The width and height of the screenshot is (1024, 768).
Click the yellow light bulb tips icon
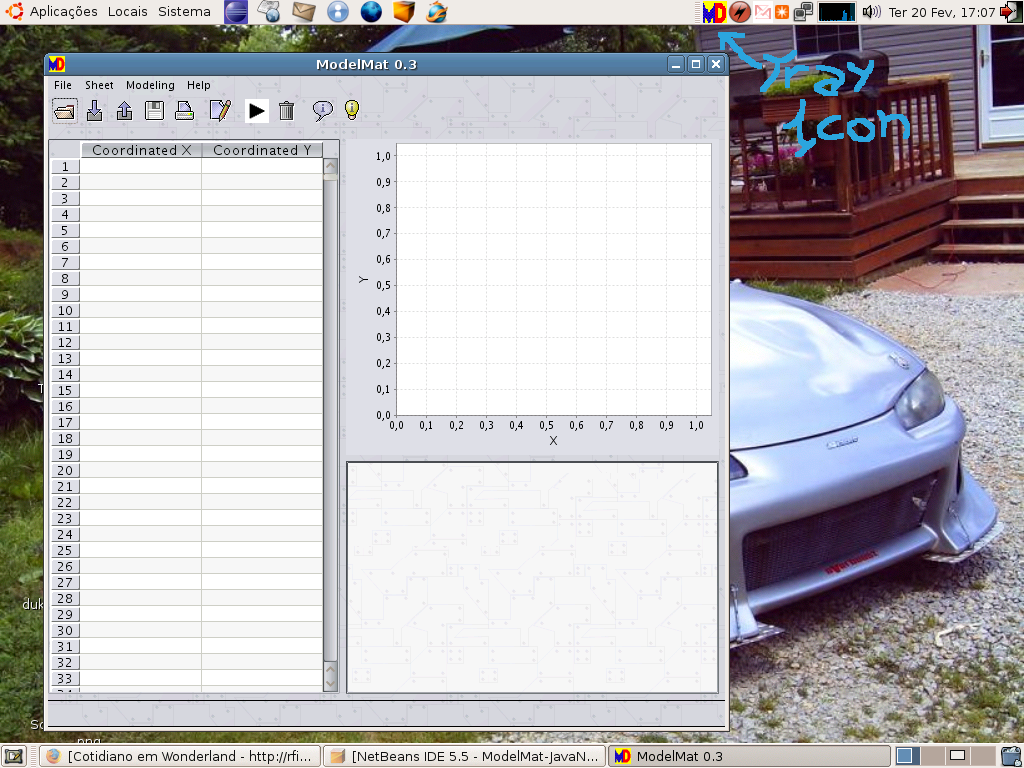(x=352, y=110)
